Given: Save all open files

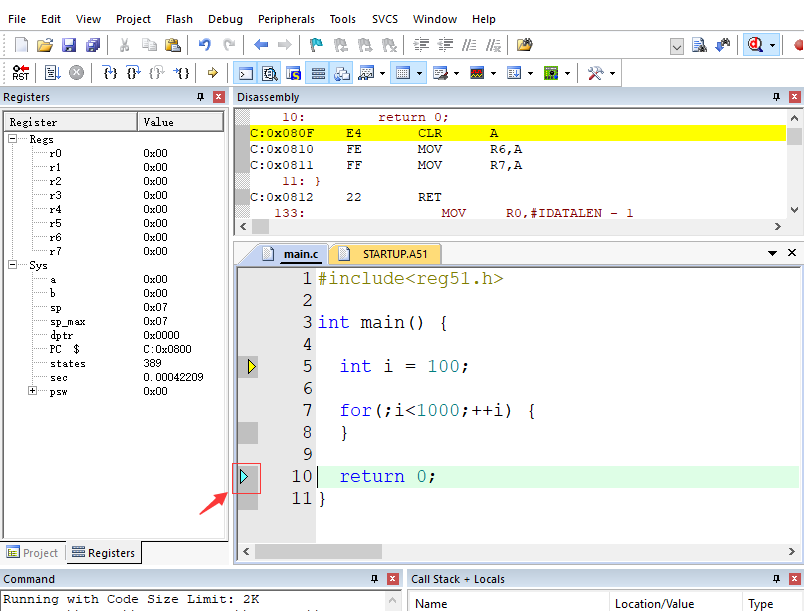Looking at the screenshot, I should (x=93, y=45).
